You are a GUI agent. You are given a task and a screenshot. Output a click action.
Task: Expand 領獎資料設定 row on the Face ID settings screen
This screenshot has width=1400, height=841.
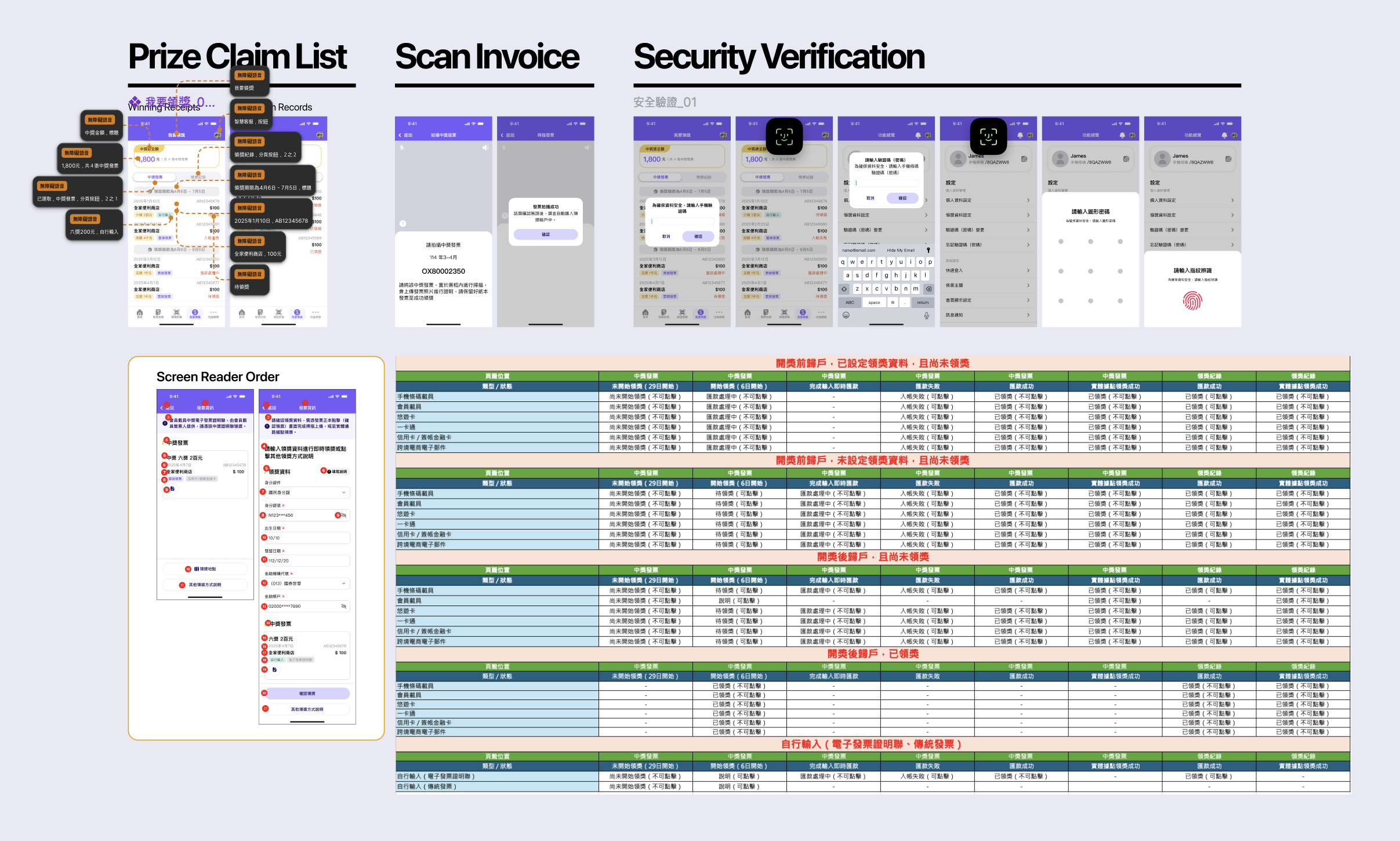click(988, 215)
